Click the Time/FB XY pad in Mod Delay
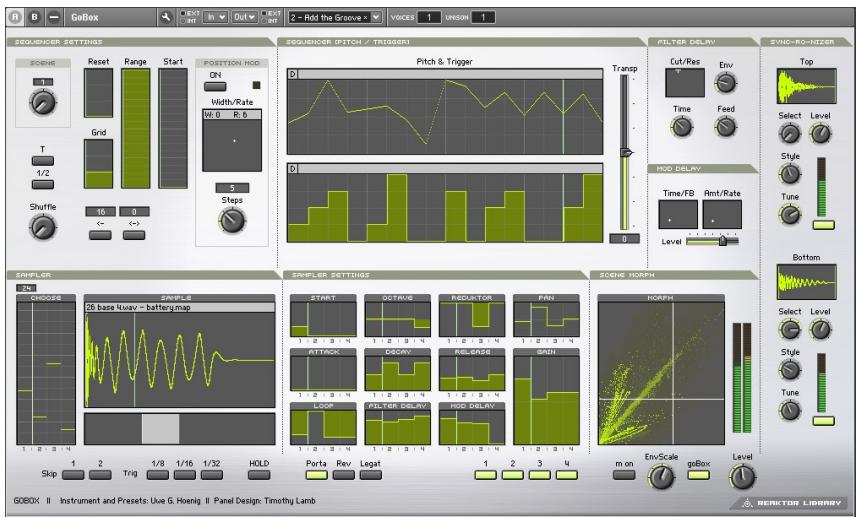857x520 pixels. [x=678, y=214]
